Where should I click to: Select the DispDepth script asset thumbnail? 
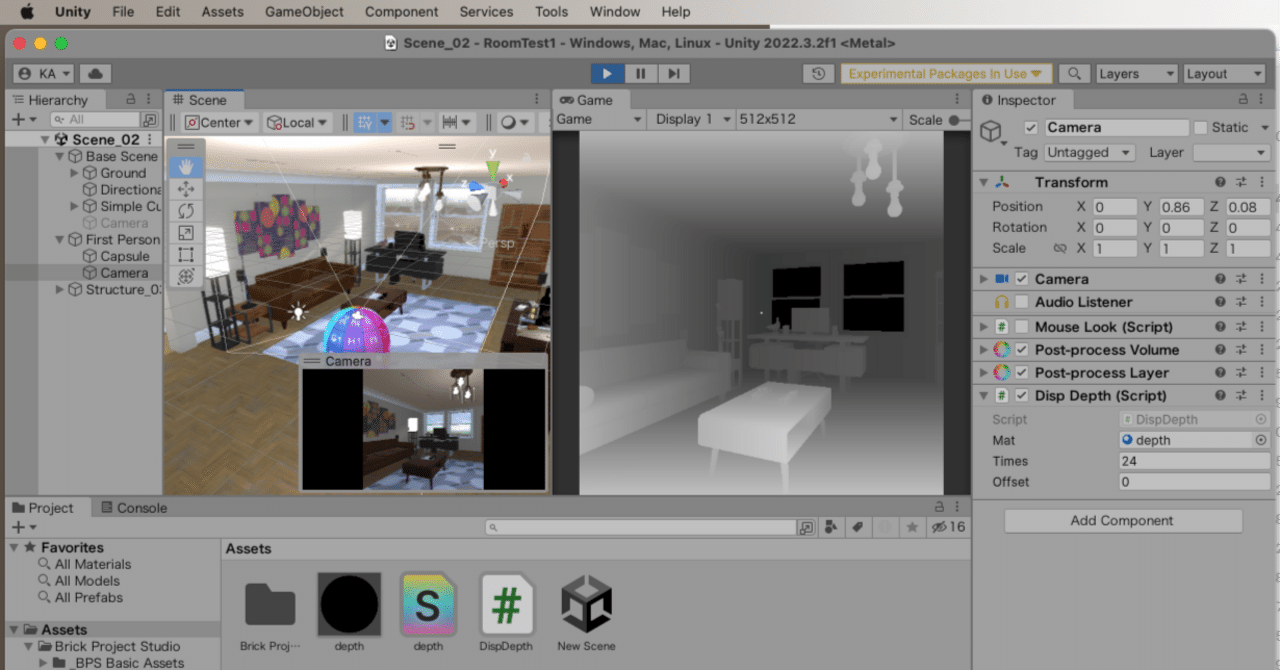(506, 605)
